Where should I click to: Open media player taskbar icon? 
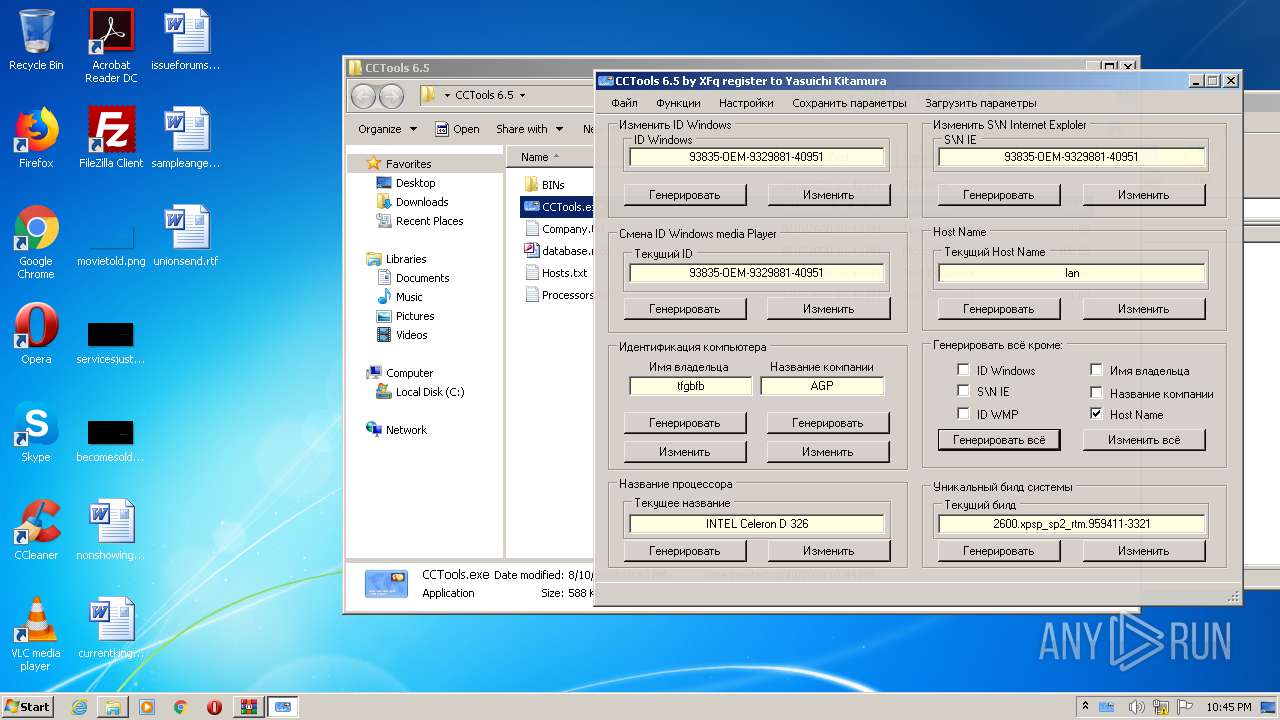[147, 707]
